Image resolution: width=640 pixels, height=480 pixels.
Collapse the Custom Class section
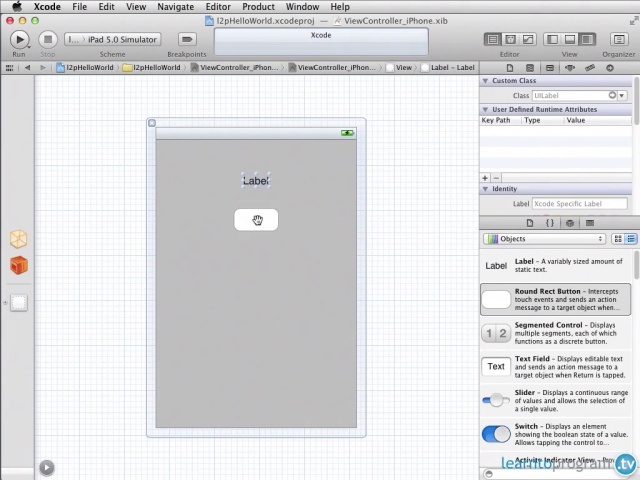coord(486,81)
